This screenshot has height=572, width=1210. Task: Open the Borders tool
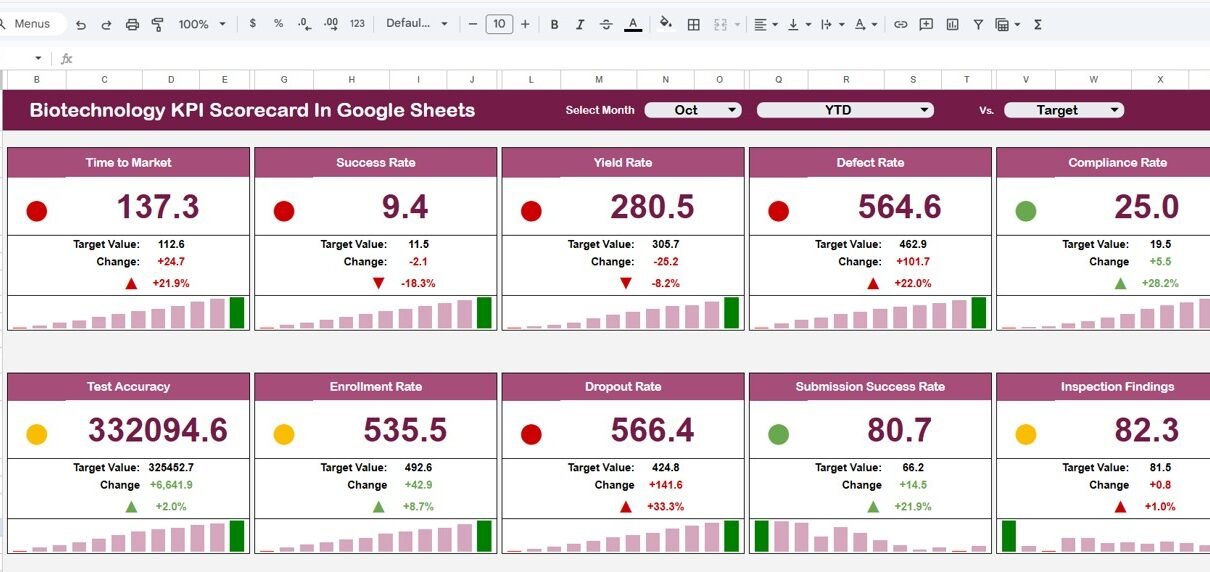(x=693, y=24)
